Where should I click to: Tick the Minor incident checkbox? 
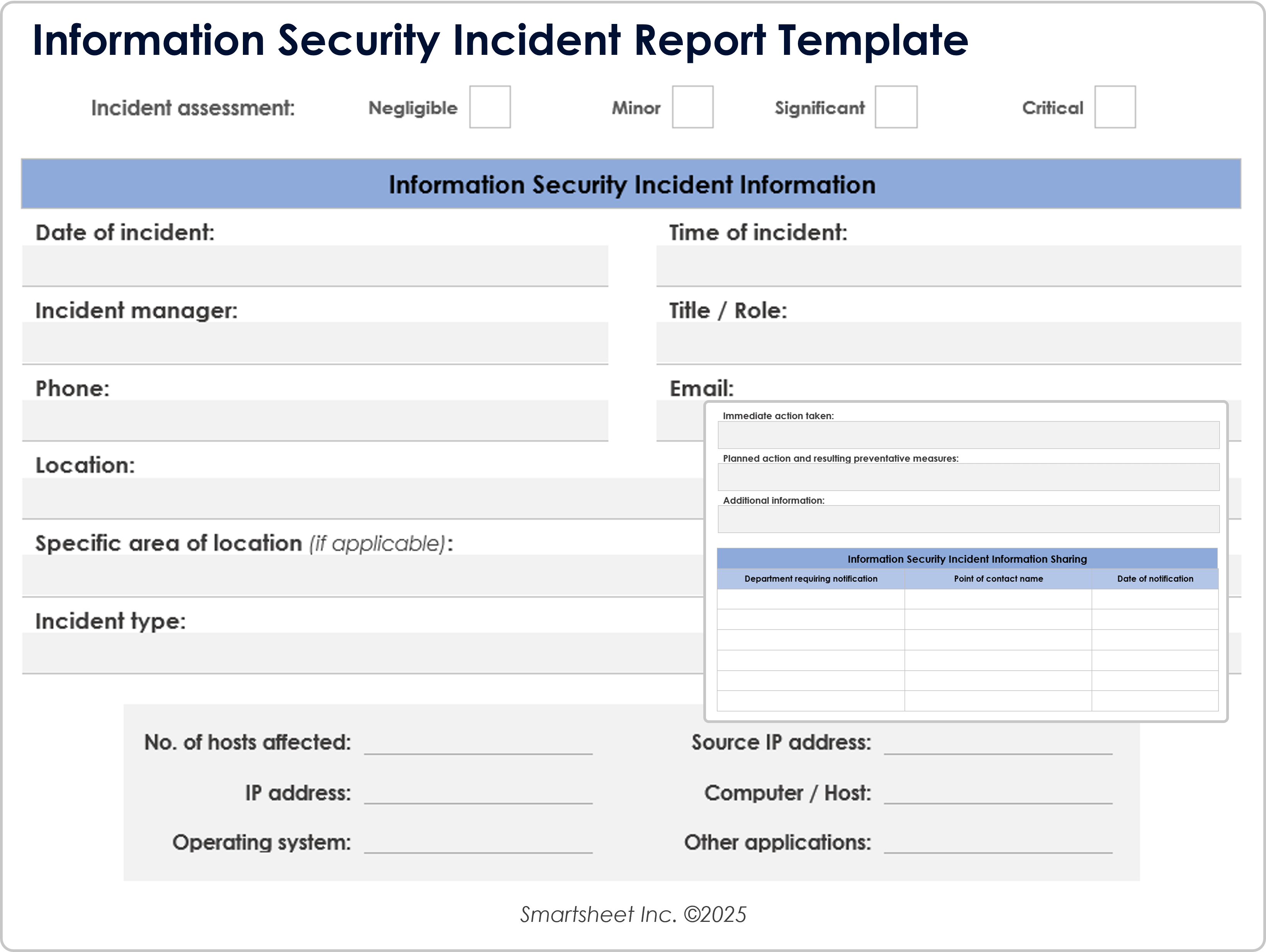[x=692, y=107]
